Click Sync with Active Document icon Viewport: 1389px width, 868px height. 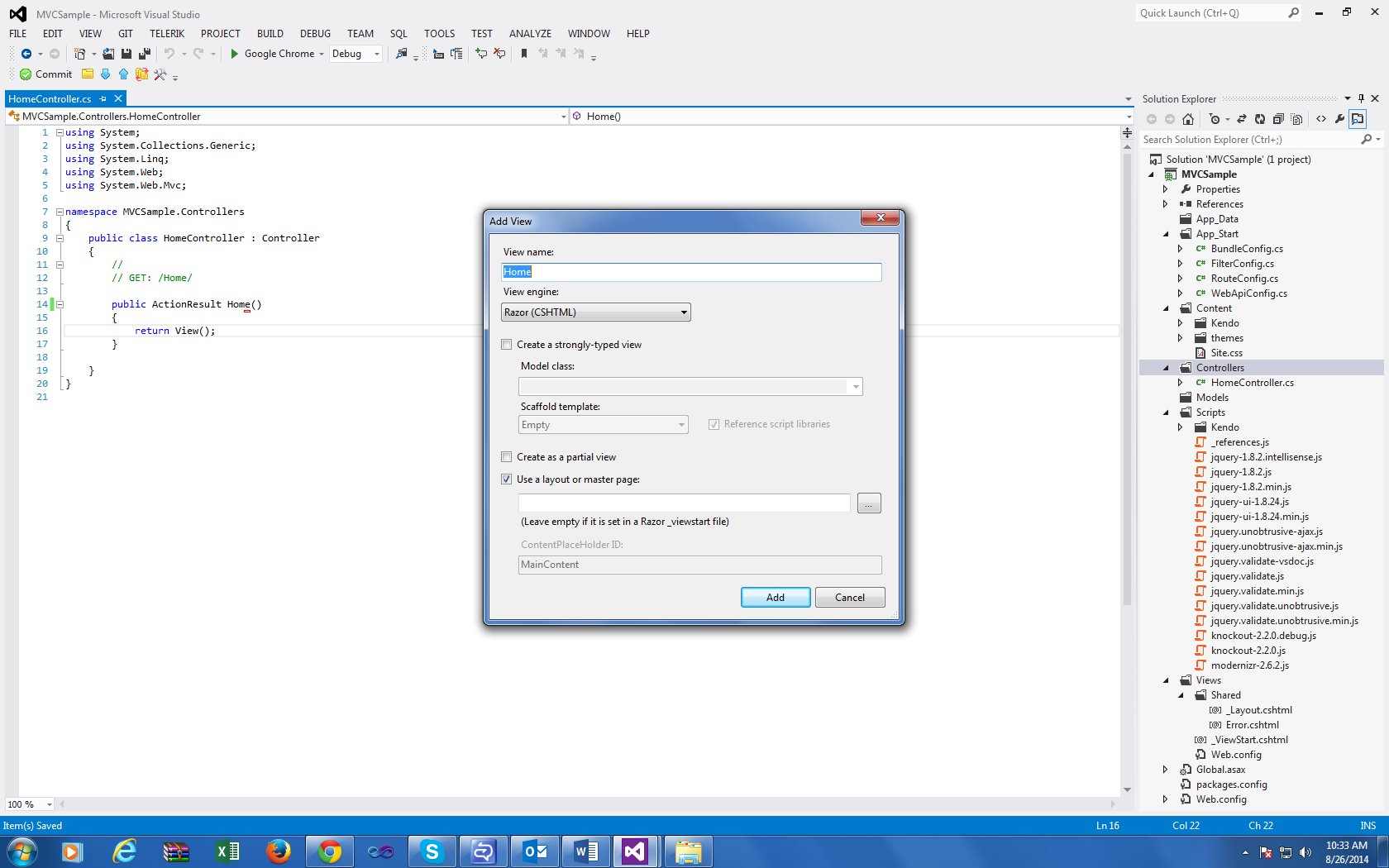click(1242, 119)
